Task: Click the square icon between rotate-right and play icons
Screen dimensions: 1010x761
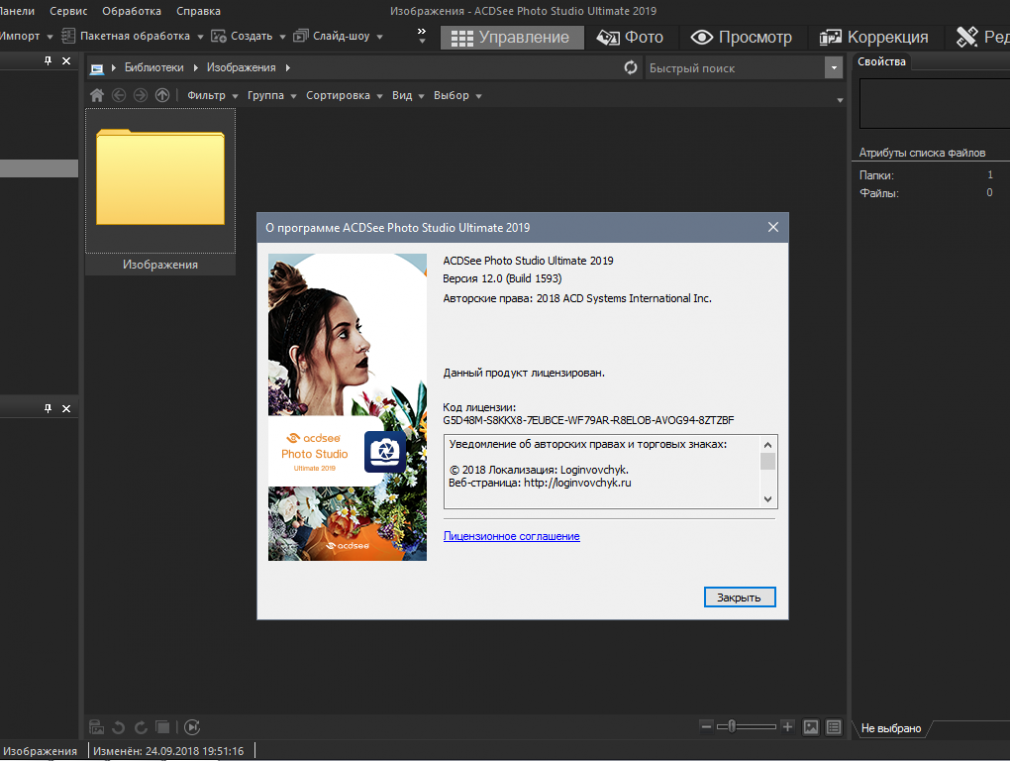Action: coord(163,727)
